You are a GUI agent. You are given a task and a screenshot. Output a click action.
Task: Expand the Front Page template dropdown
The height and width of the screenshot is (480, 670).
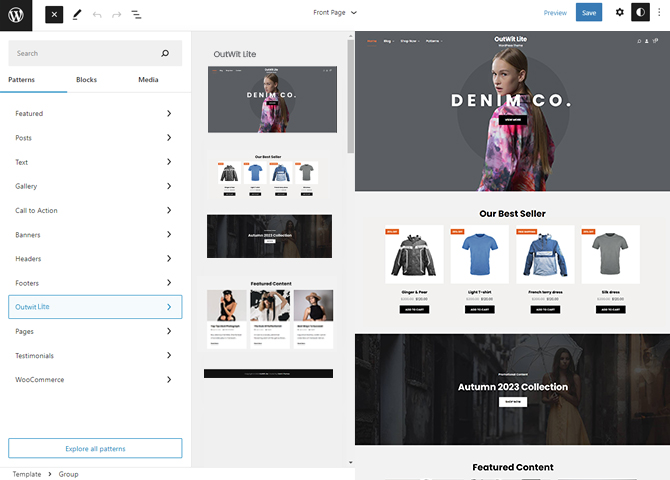[334, 13]
